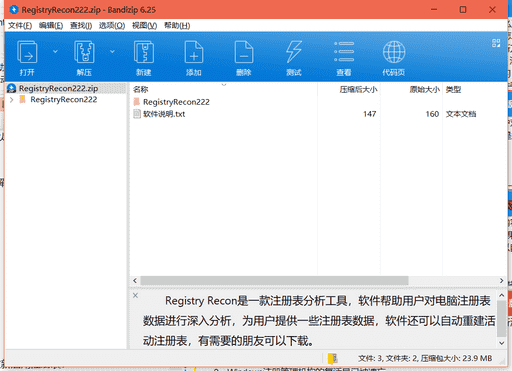512x371 pixels.
Task: Maximize the Bandizip window
Action: point(463,10)
